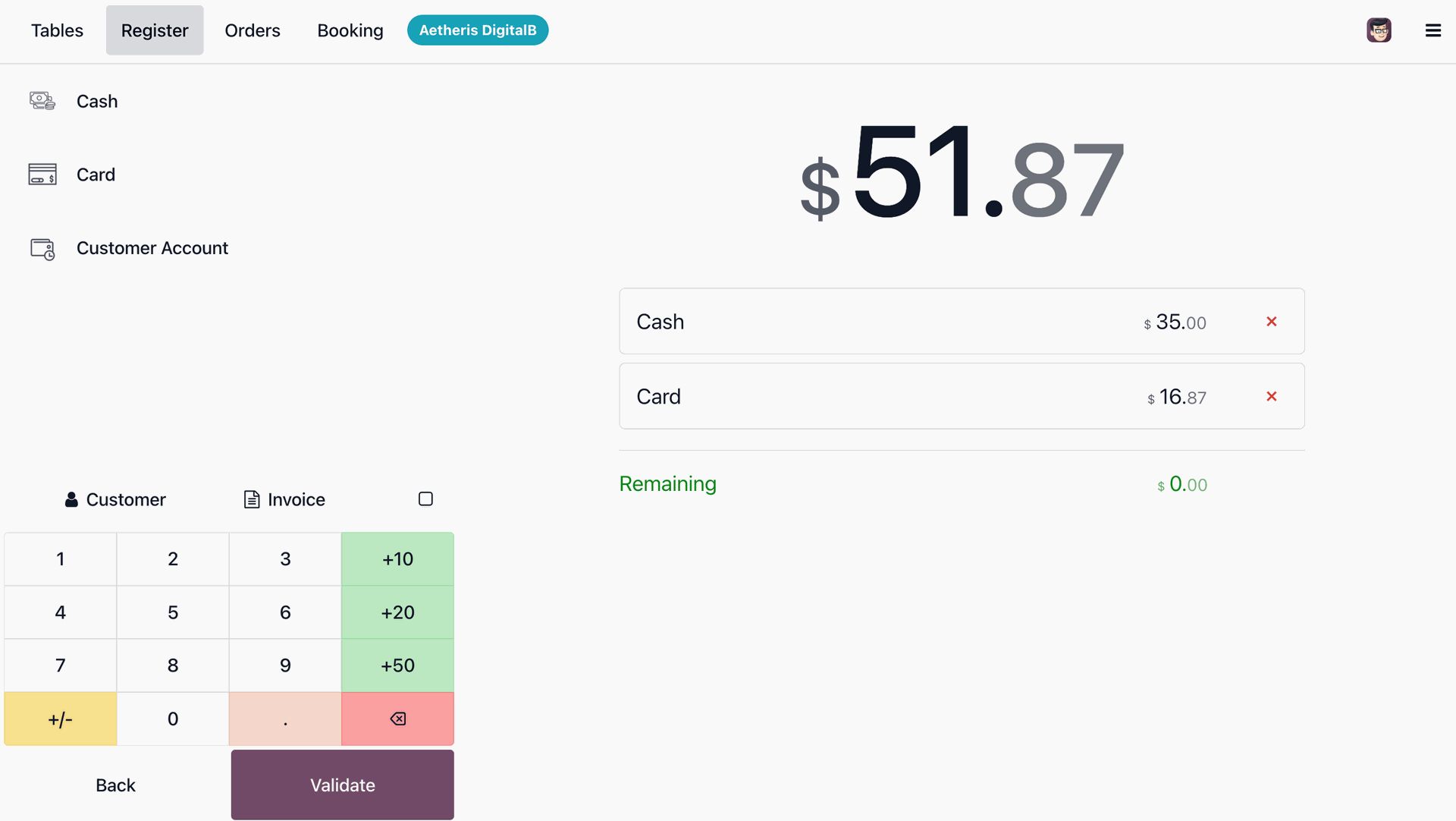Click the Invoice document button
1456x821 pixels.
[284, 499]
